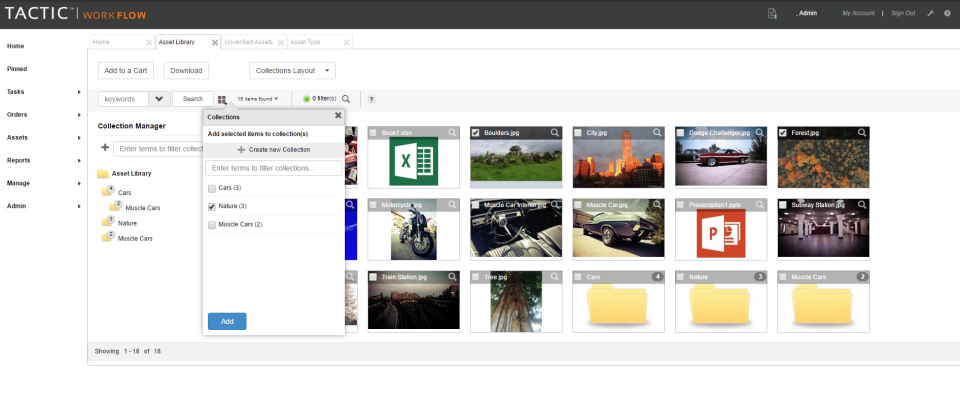Click the document icon in top header

click(772, 13)
